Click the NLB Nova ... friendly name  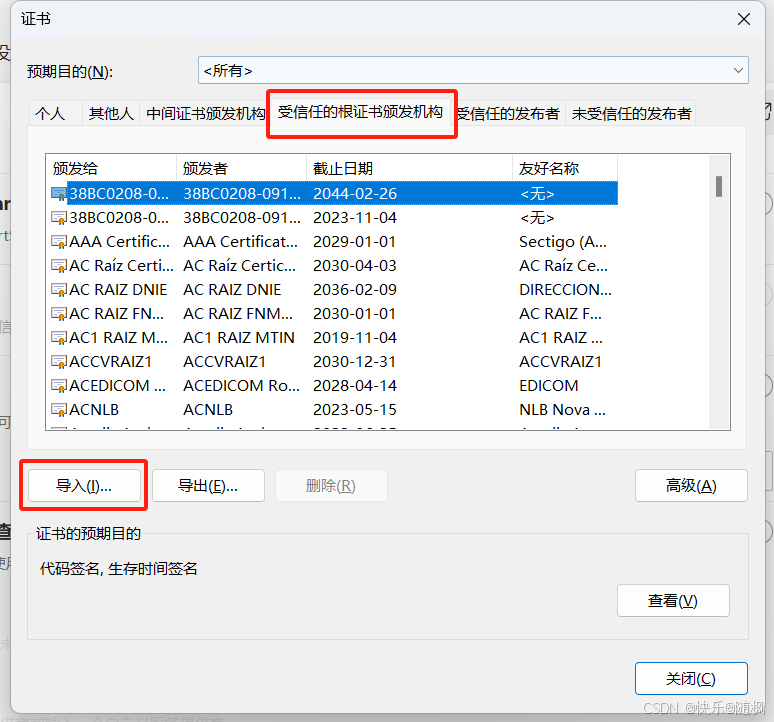click(562, 410)
